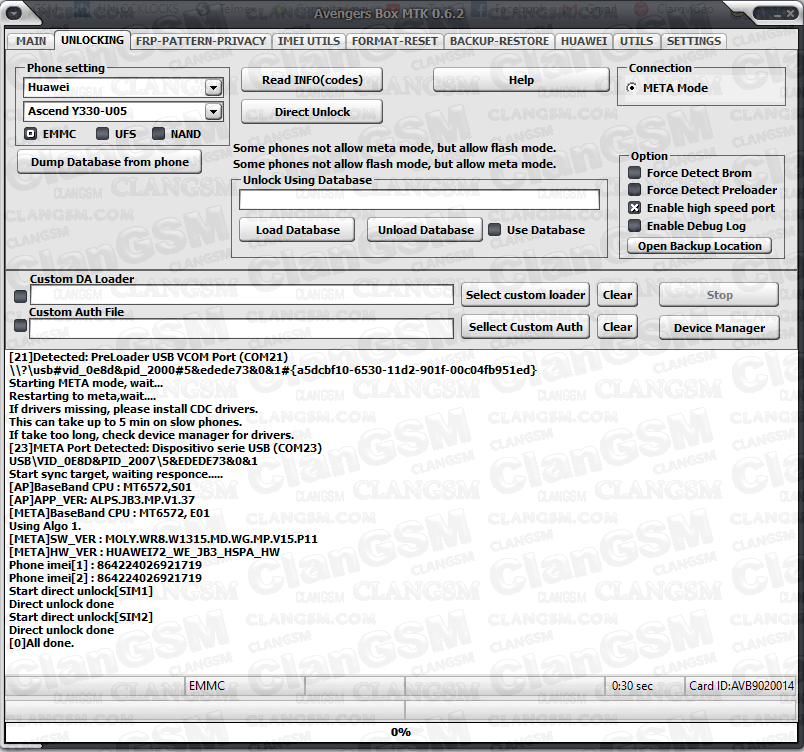Open the UTILS tab
The width and height of the screenshot is (804, 752).
click(x=636, y=41)
